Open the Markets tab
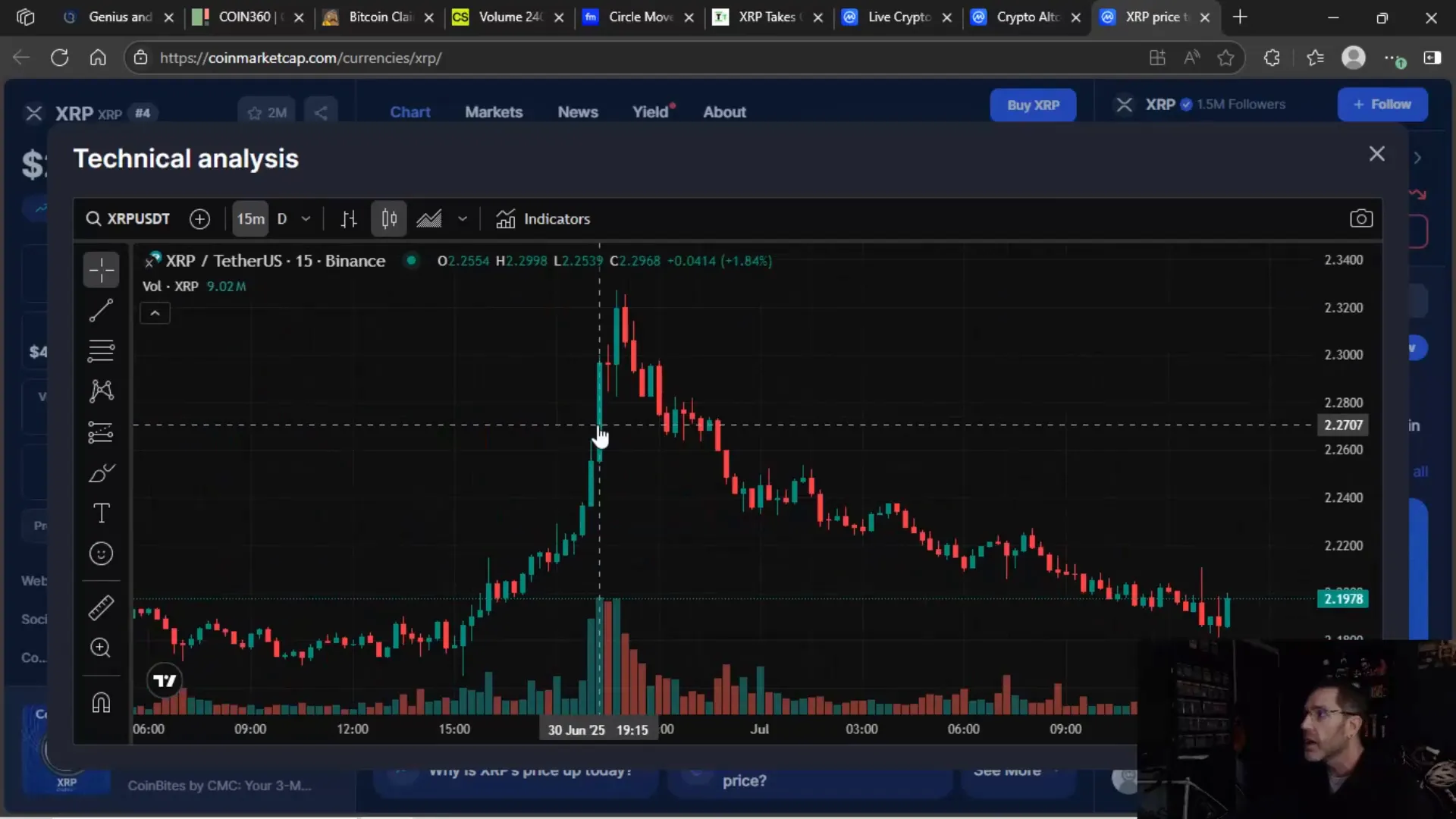1456x819 pixels. tap(494, 111)
